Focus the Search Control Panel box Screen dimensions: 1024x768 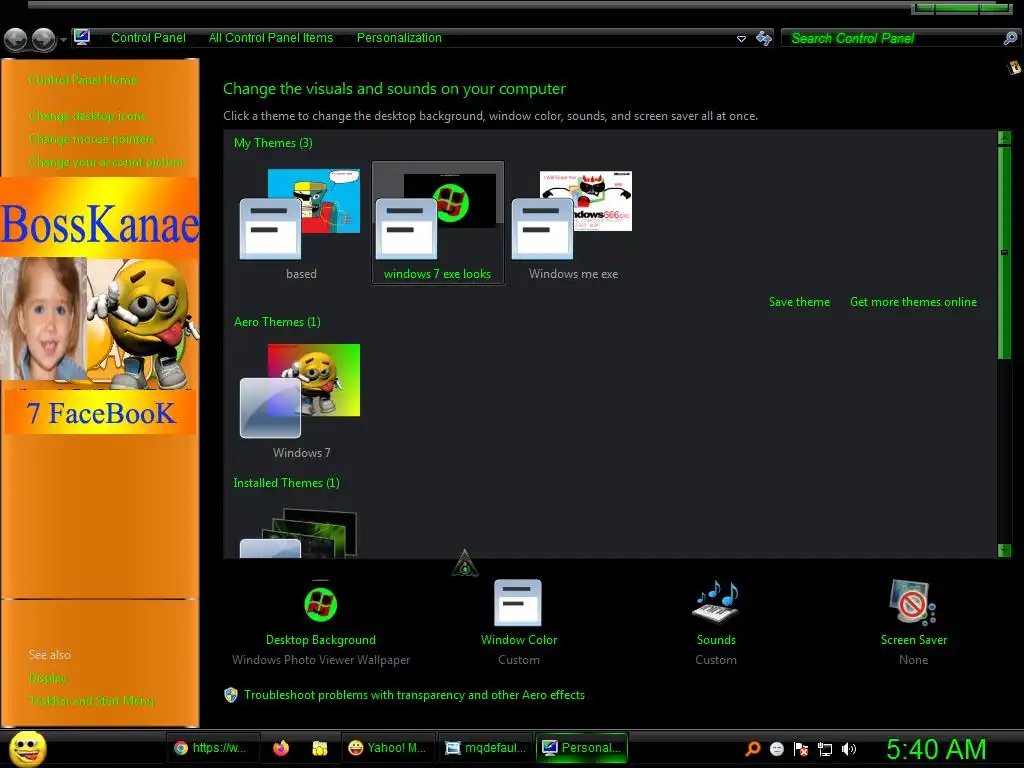tap(891, 38)
